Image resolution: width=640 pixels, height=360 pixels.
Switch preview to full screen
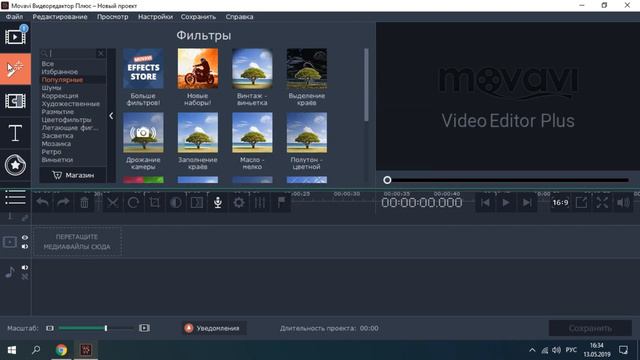click(x=602, y=202)
